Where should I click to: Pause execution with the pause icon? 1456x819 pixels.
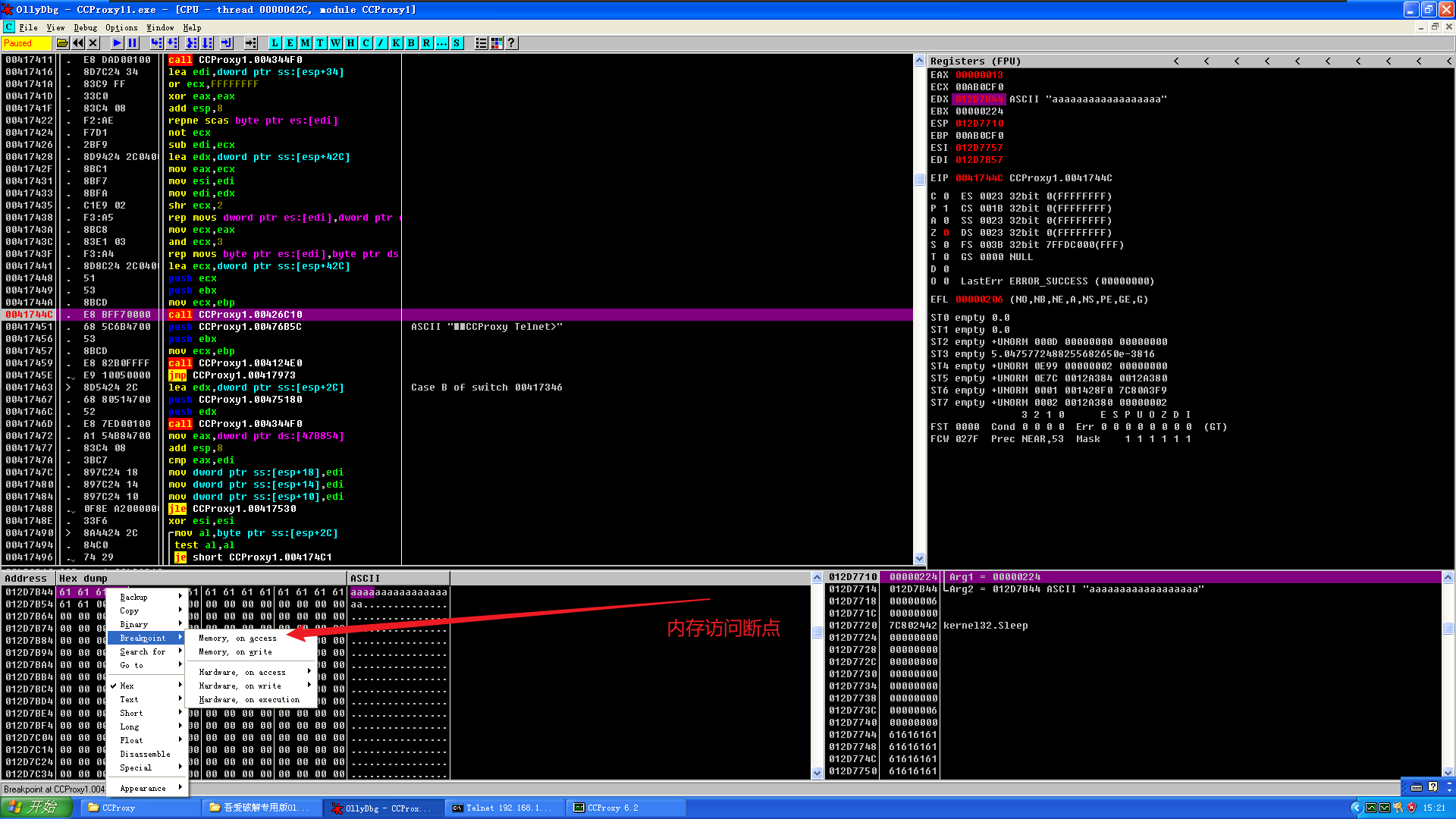(x=133, y=43)
